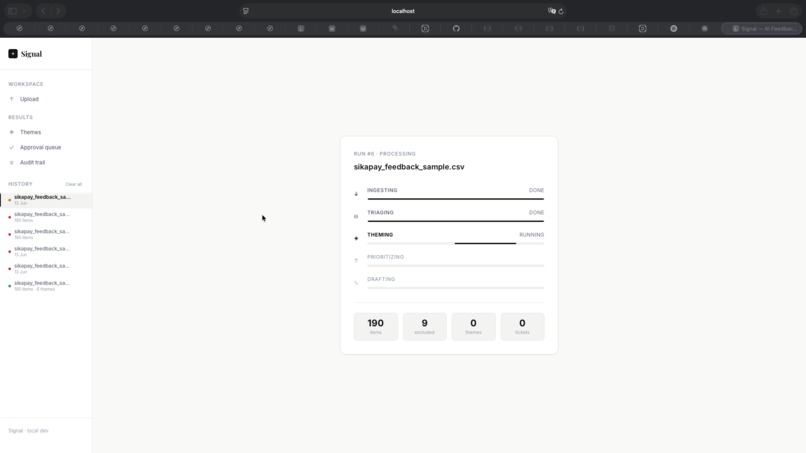Screen dimensions: 806x453
Task: Click the HISTORY section heading
Action: click(21, 184)
